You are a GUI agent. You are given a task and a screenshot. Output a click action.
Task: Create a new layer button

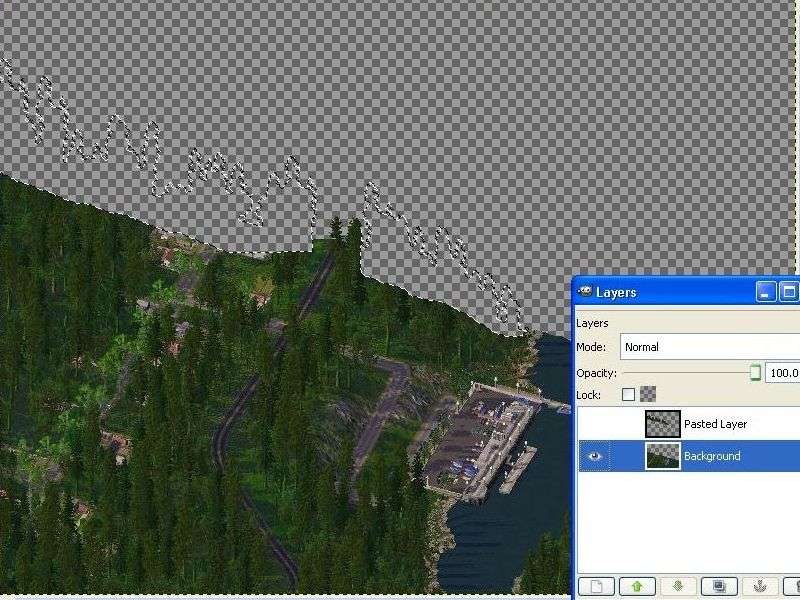596,586
